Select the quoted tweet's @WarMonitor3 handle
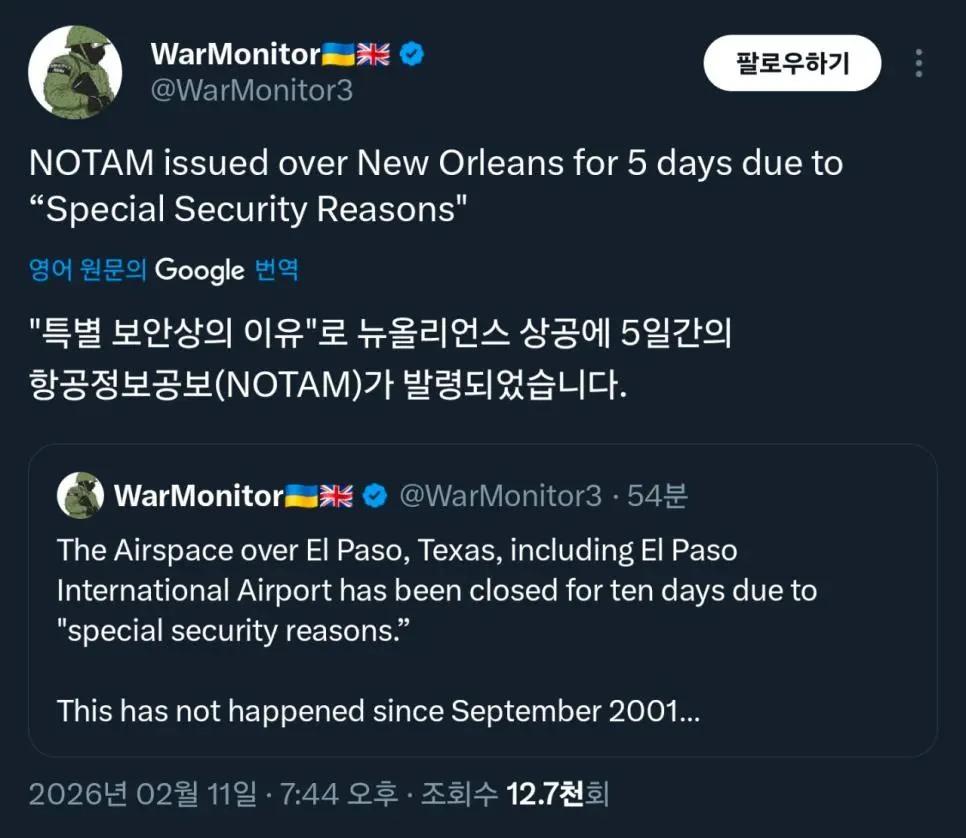Screen dimensions: 966x838 [499, 492]
